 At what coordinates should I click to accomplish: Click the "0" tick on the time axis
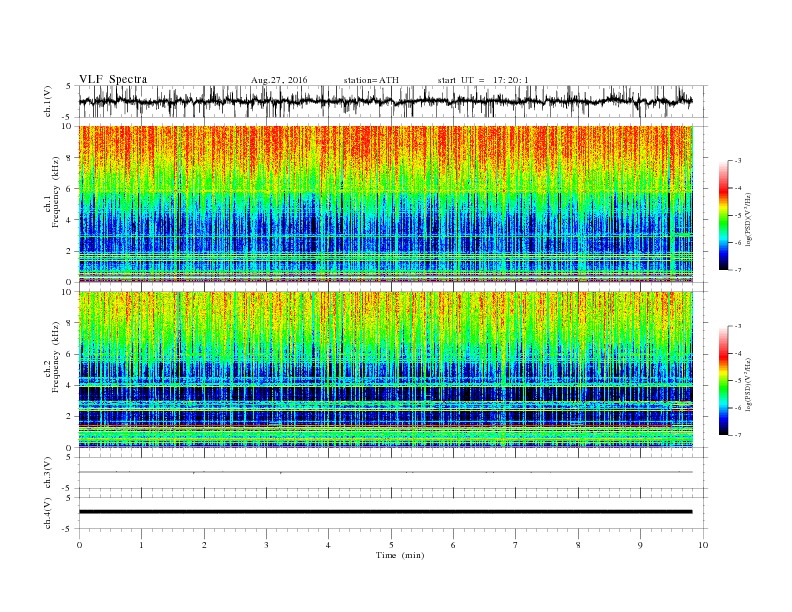click(79, 545)
